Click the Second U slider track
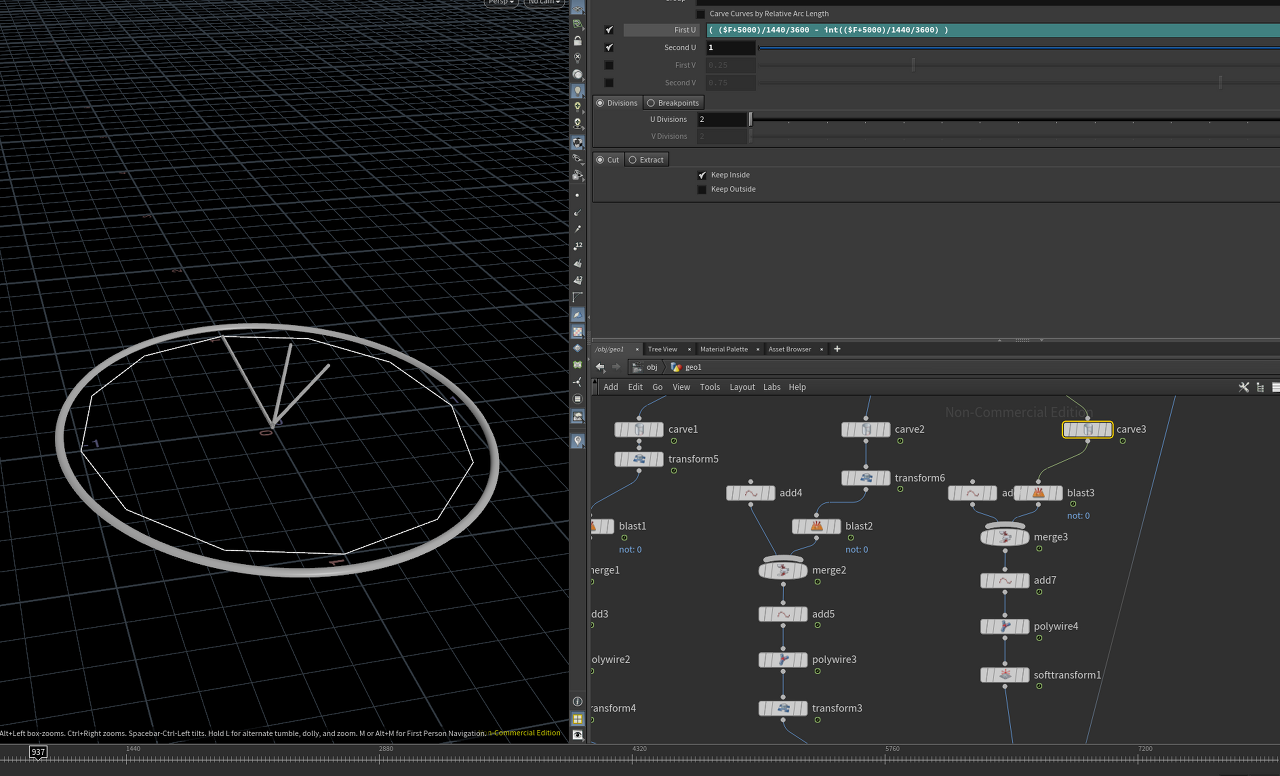The image size is (1280, 776). (1018, 47)
